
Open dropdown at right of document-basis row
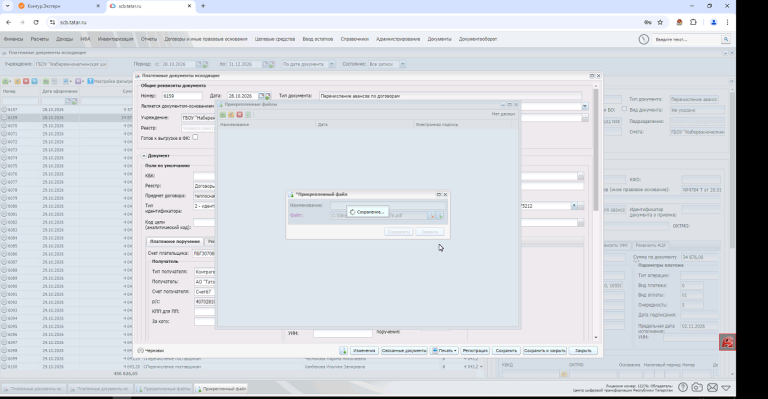(584, 106)
